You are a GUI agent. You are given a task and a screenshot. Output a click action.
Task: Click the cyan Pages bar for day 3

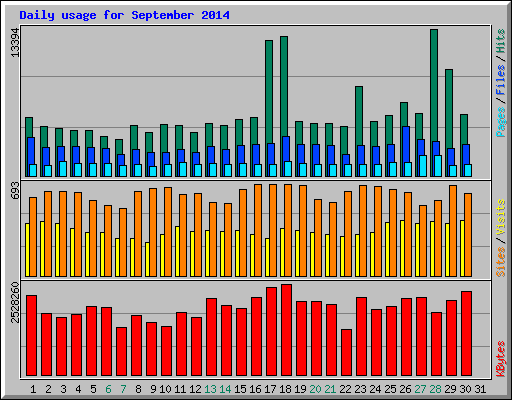[x=63, y=169]
